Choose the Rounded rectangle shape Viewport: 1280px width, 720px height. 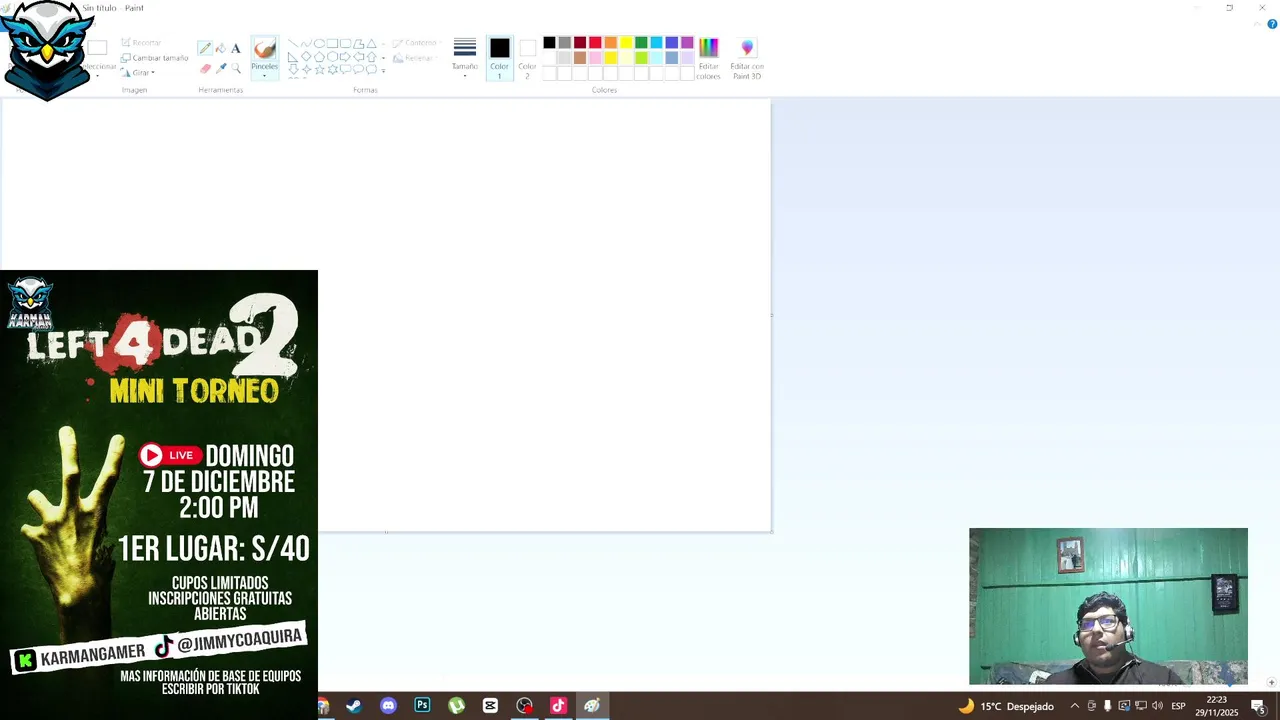(345, 44)
